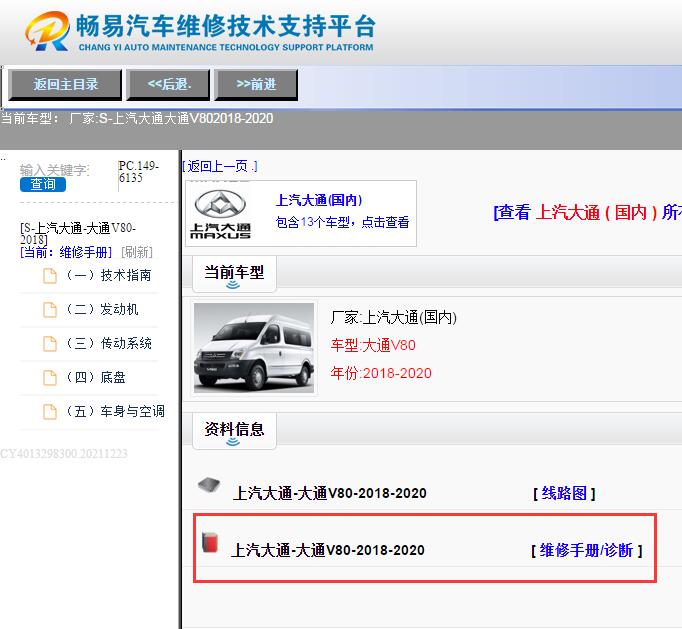Viewport: 682px width, 629px height.
Task: Click the 刷新 refresh link
Action: coord(137,252)
